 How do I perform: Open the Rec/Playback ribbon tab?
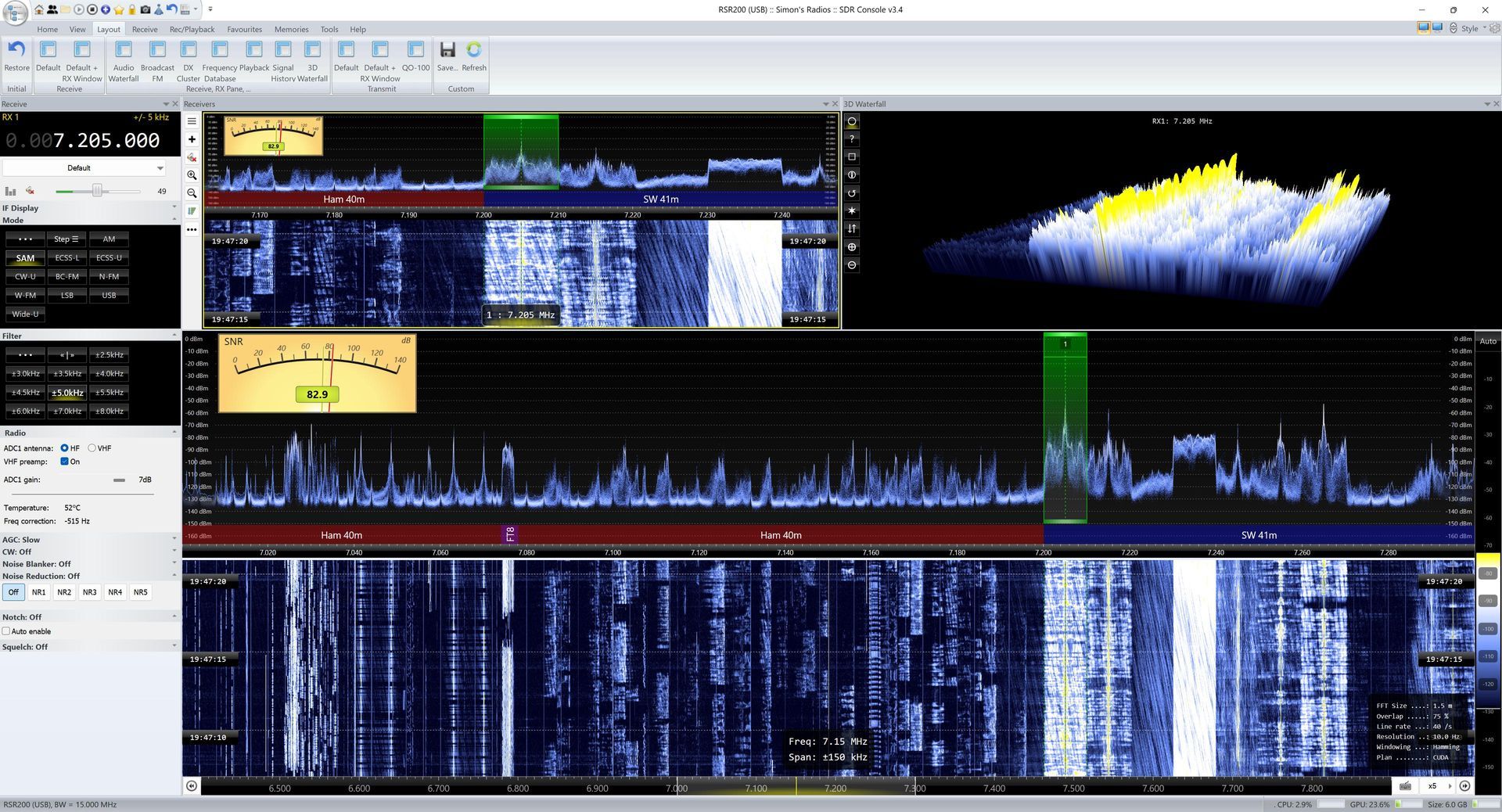[192, 30]
